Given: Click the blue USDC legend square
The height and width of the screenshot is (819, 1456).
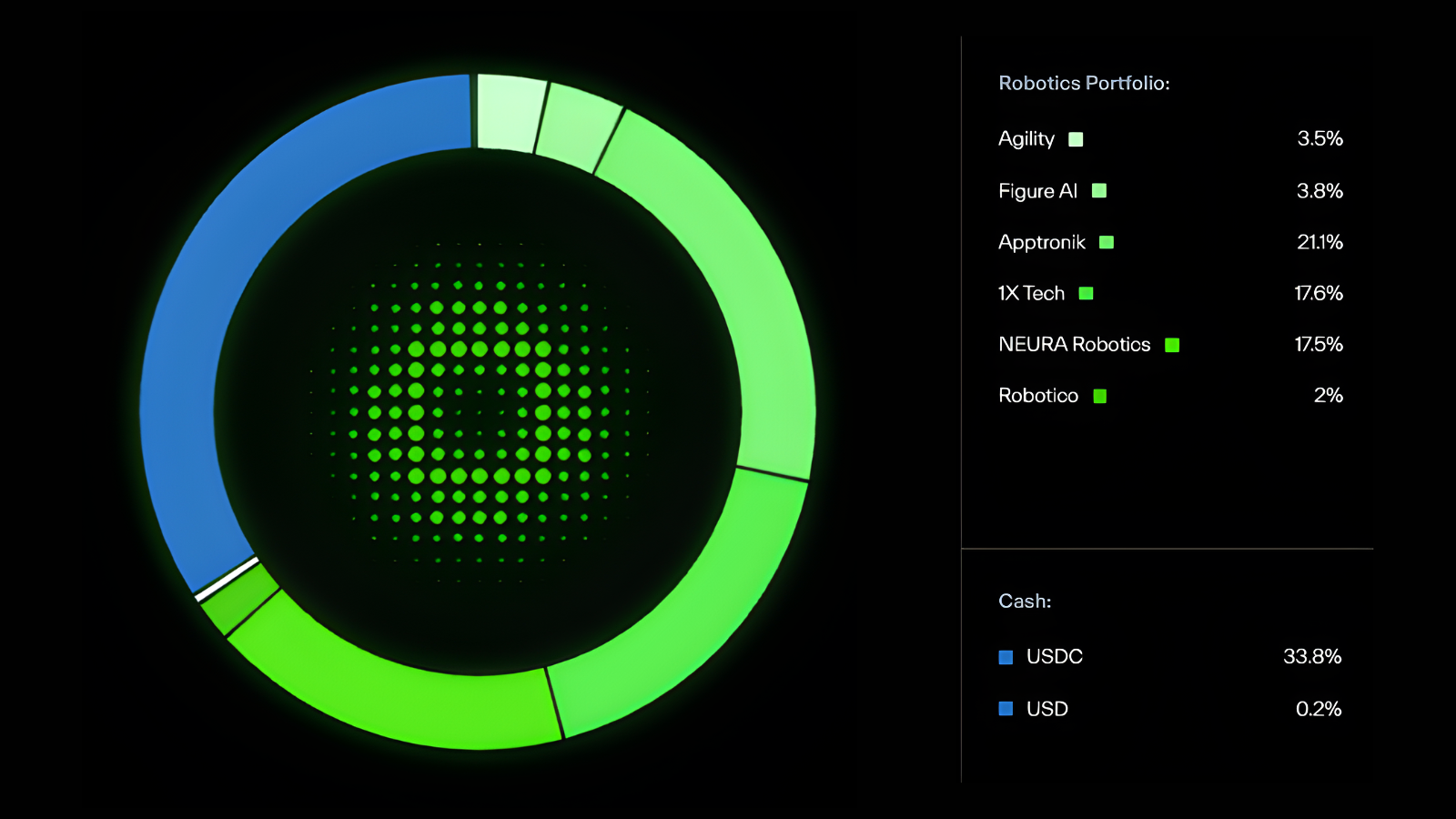Looking at the screenshot, I should pos(1006,657).
